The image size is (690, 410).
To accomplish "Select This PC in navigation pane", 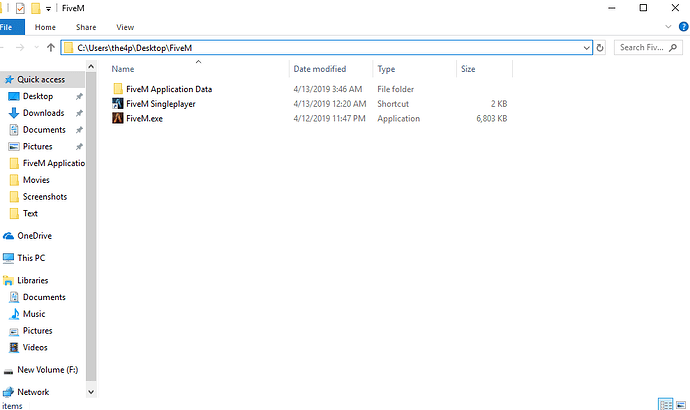I will click(31, 258).
